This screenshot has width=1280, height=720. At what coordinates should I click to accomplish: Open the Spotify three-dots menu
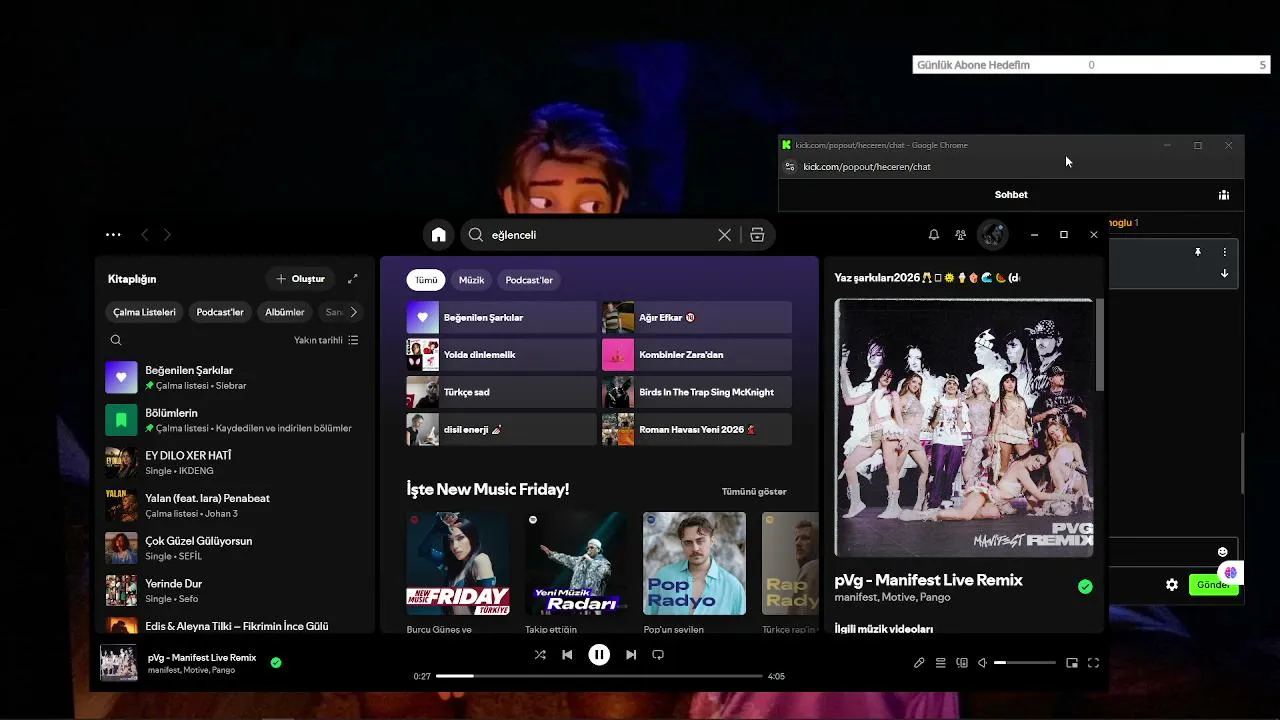click(113, 235)
